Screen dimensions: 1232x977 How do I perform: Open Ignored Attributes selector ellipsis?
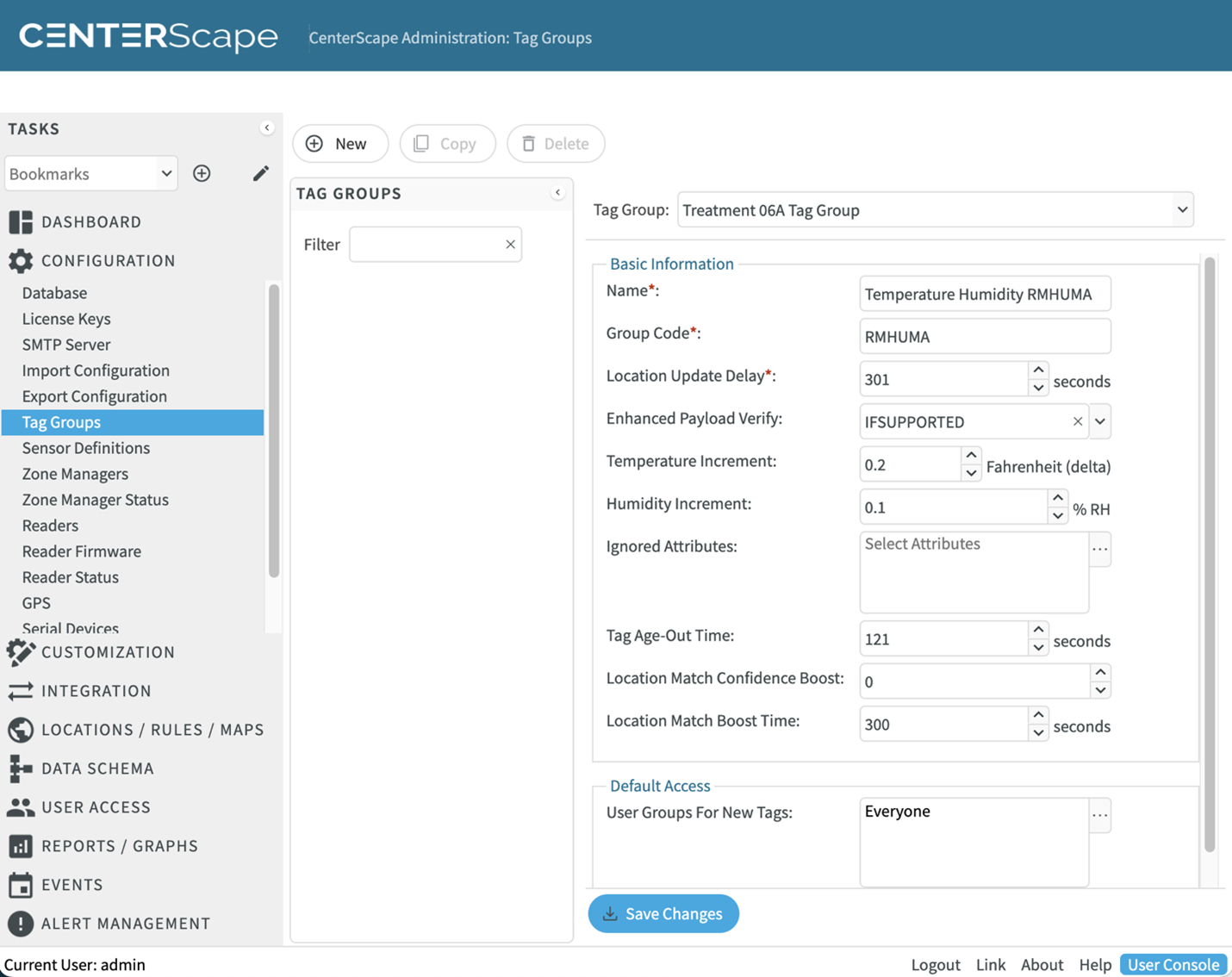click(1100, 549)
